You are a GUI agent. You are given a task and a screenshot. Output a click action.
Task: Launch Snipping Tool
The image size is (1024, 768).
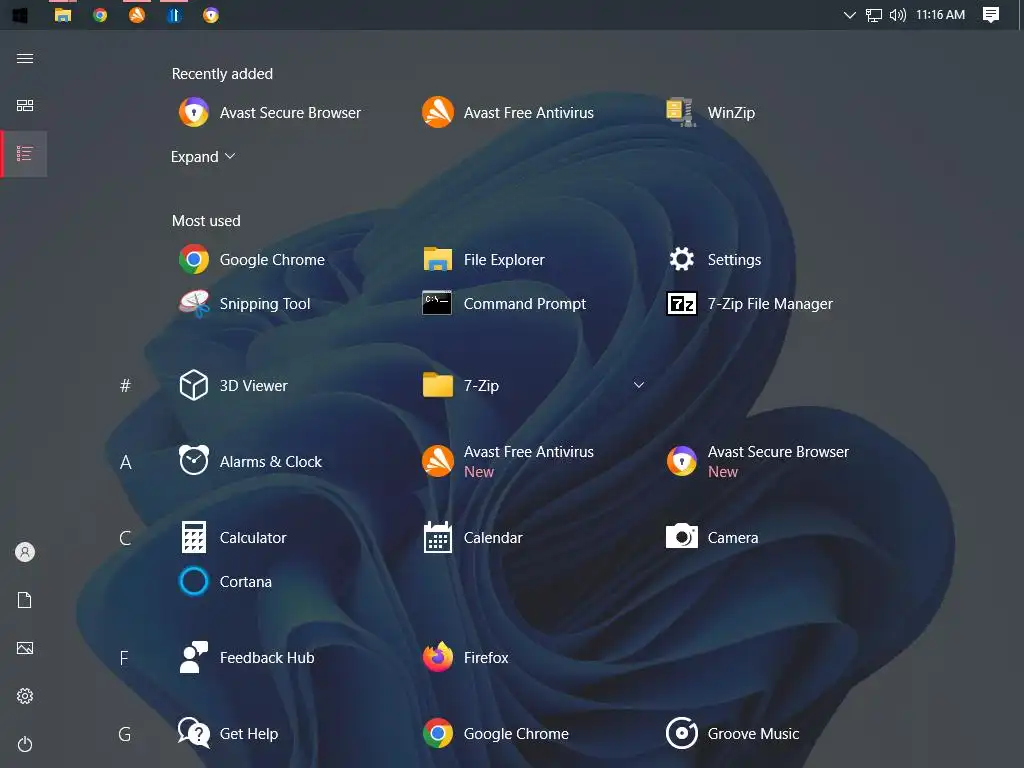(244, 304)
